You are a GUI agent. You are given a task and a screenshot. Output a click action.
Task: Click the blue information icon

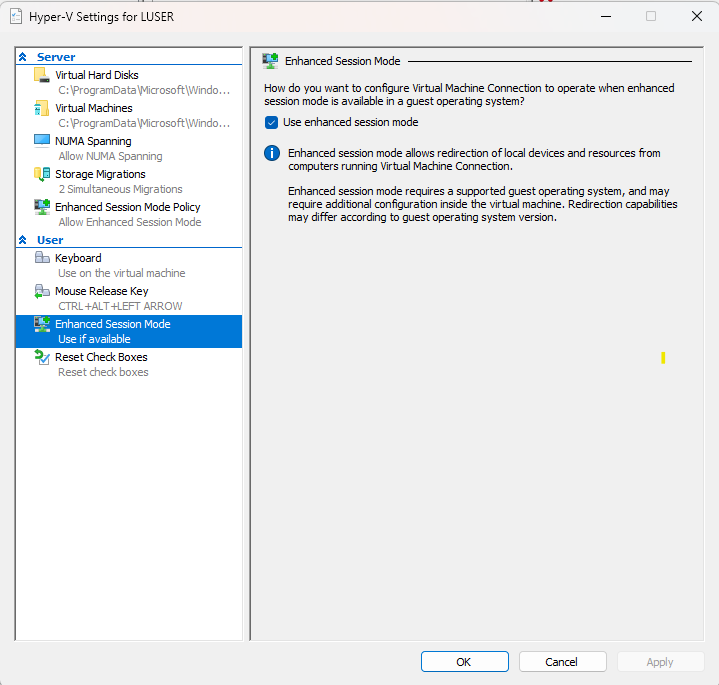click(x=272, y=153)
